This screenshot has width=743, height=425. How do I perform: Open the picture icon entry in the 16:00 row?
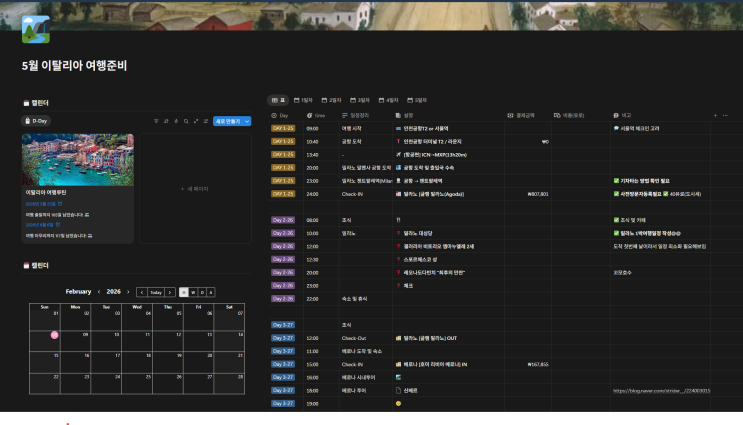click(x=398, y=378)
